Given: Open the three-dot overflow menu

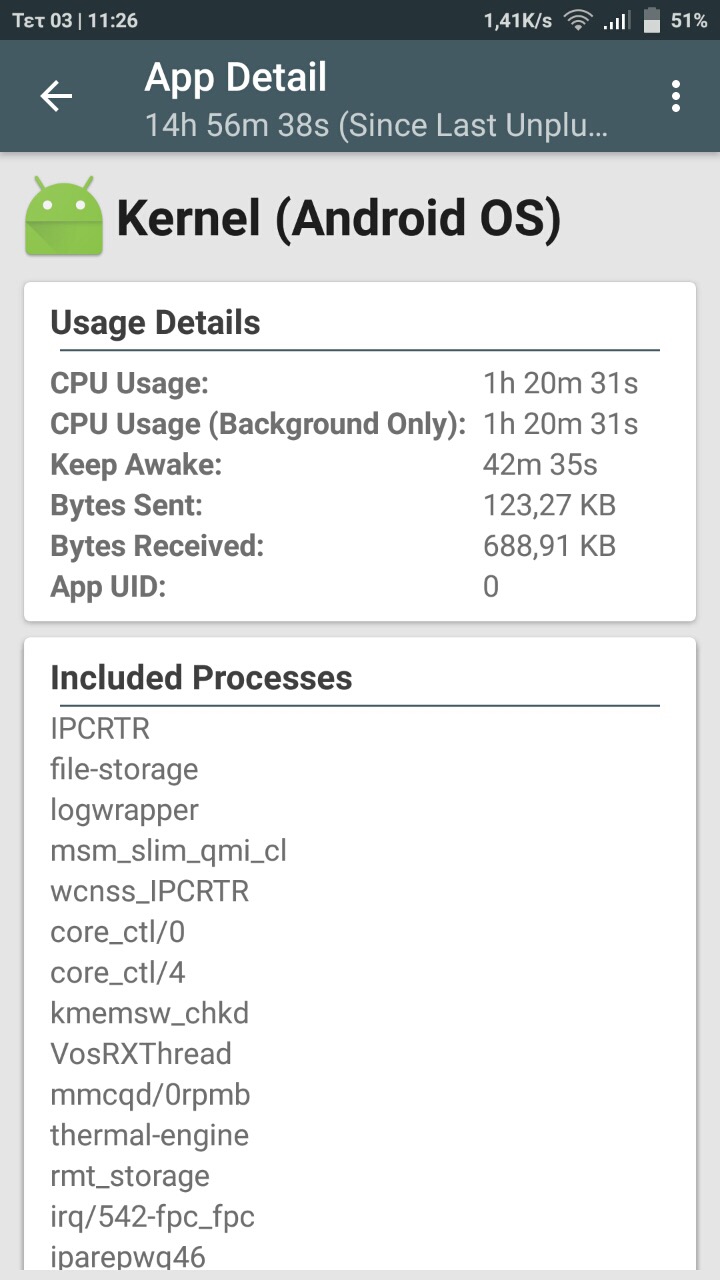Looking at the screenshot, I should (676, 96).
